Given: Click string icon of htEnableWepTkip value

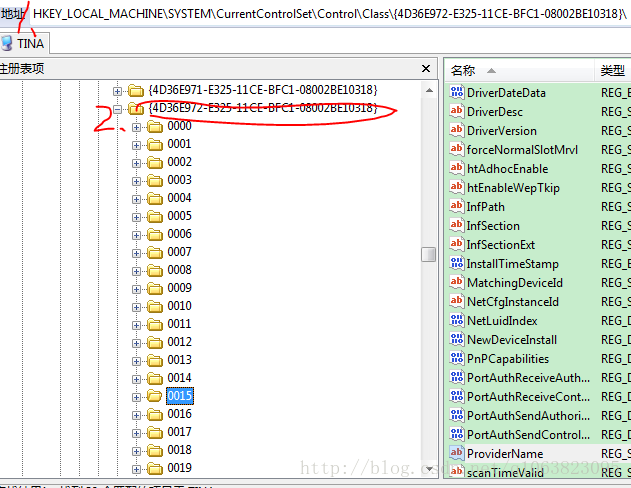Looking at the screenshot, I should 457,187.
